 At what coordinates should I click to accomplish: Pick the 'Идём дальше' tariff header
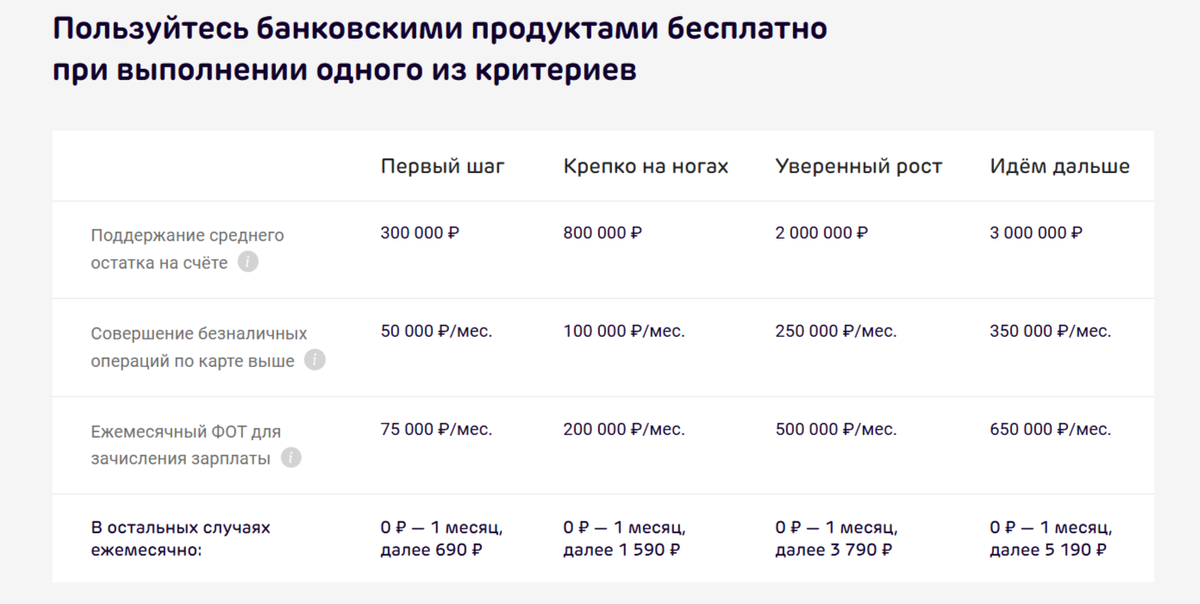[x=1060, y=167]
